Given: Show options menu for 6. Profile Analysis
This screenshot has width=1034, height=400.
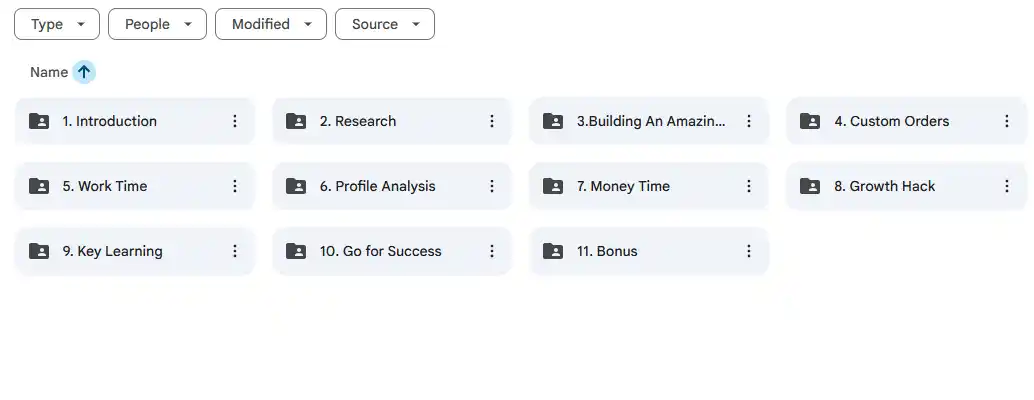Looking at the screenshot, I should point(492,186).
